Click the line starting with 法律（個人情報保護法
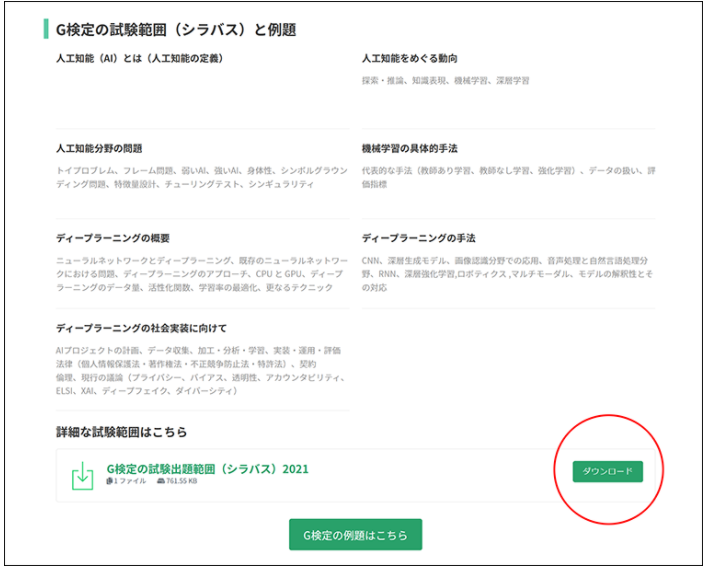 (186, 364)
